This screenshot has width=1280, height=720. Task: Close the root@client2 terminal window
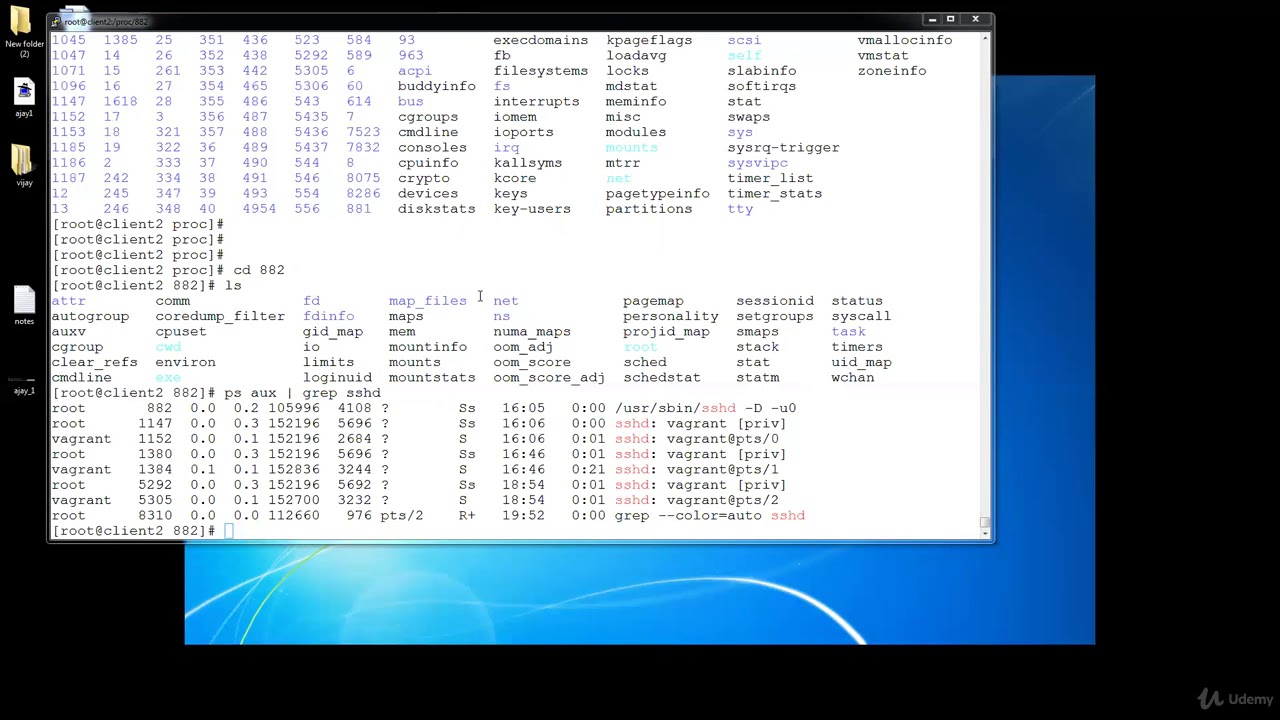(x=976, y=19)
